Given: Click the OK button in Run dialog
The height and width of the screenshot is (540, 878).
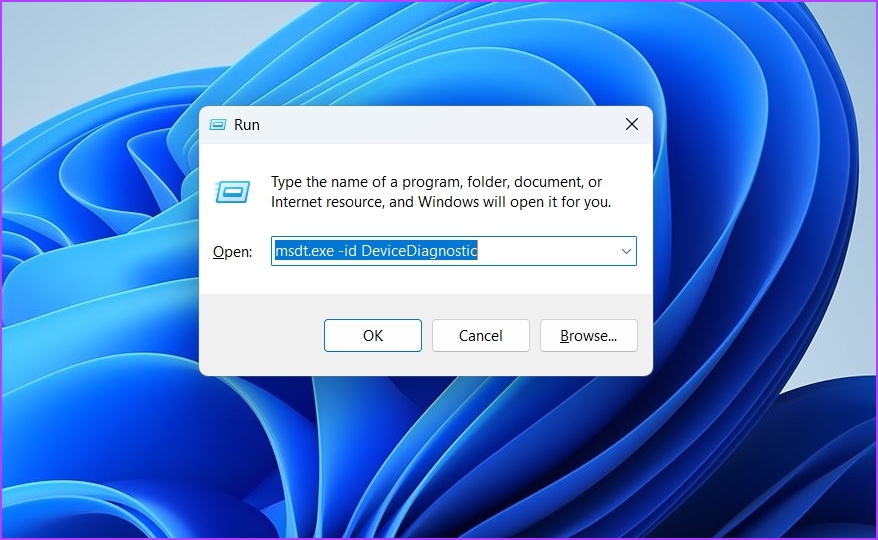Looking at the screenshot, I should pyautogui.click(x=372, y=336).
